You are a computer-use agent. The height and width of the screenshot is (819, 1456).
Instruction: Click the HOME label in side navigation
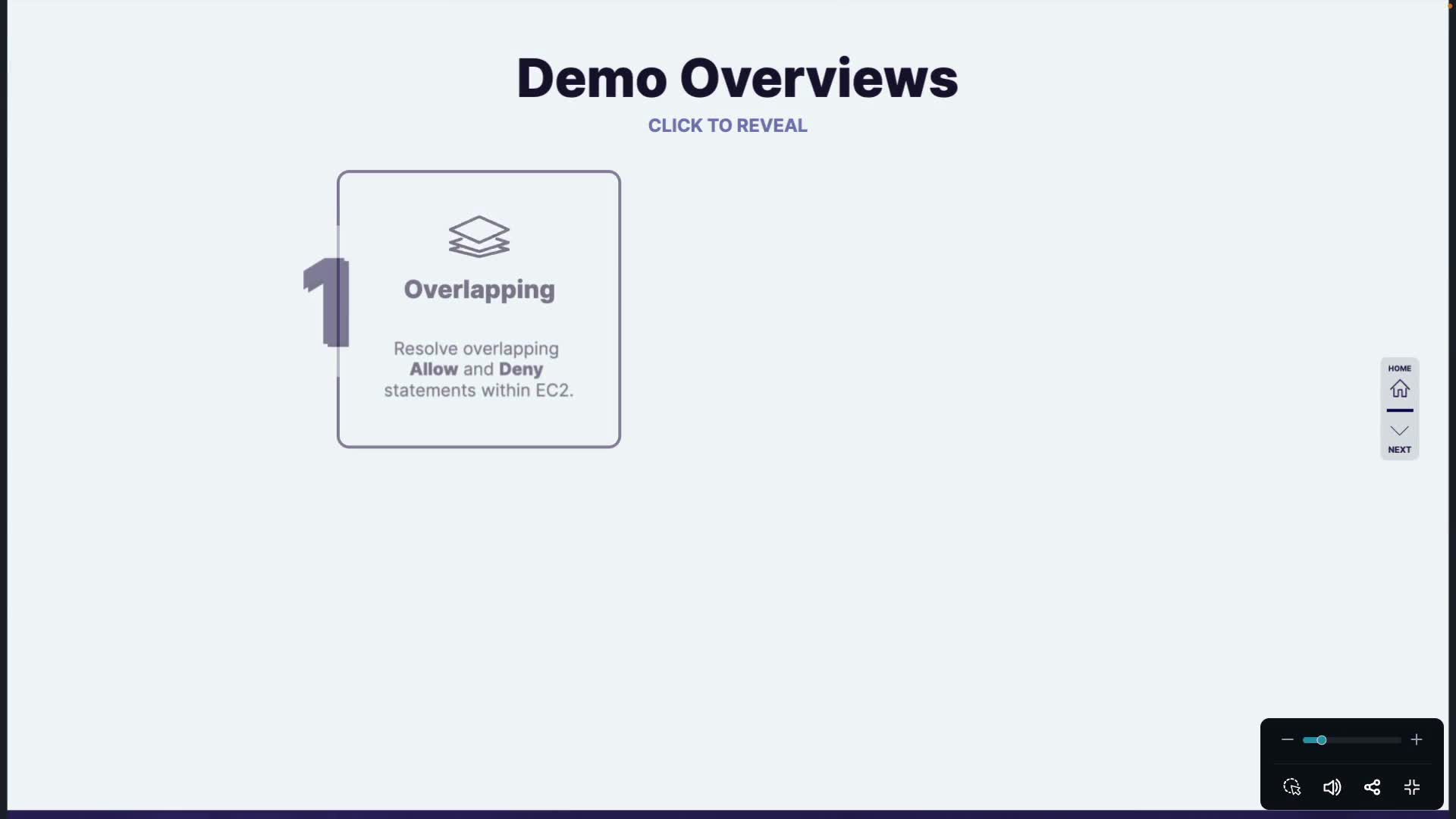coord(1399,369)
